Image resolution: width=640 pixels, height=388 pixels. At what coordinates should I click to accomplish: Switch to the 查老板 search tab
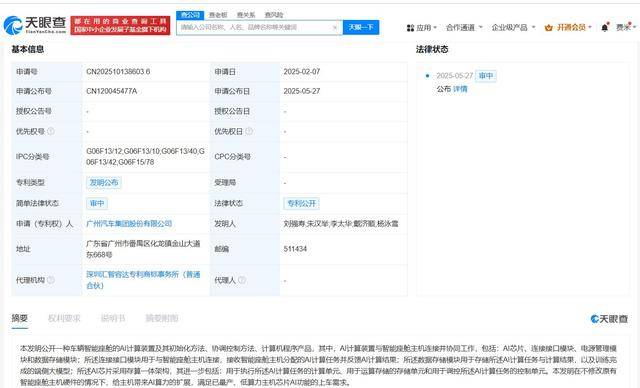(218, 15)
